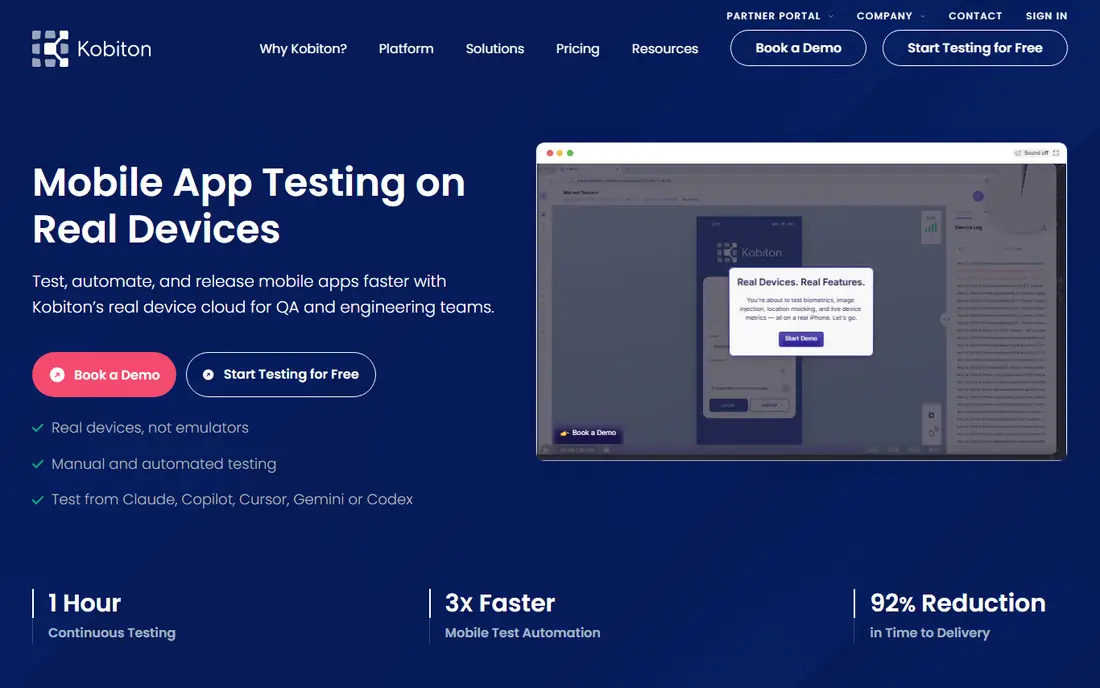This screenshot has height=688, width=1100.
Task: Open the Why Kobiton? menu
Action: click(x=303, y=49)
